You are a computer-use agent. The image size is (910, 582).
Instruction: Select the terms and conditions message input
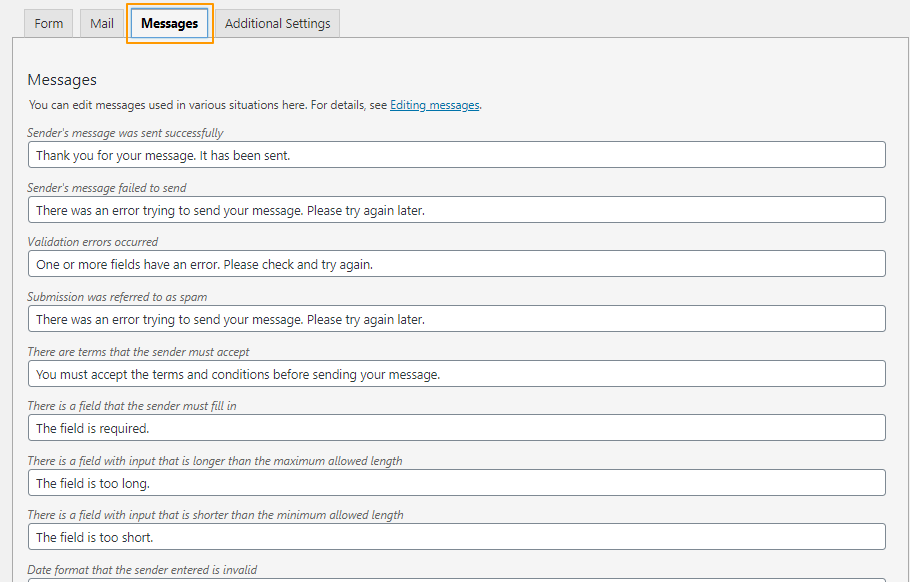click(455, 373)
